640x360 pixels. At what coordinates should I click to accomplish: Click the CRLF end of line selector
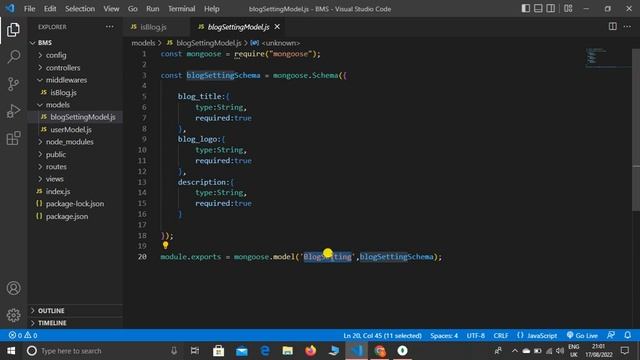(x=501, y=336)
